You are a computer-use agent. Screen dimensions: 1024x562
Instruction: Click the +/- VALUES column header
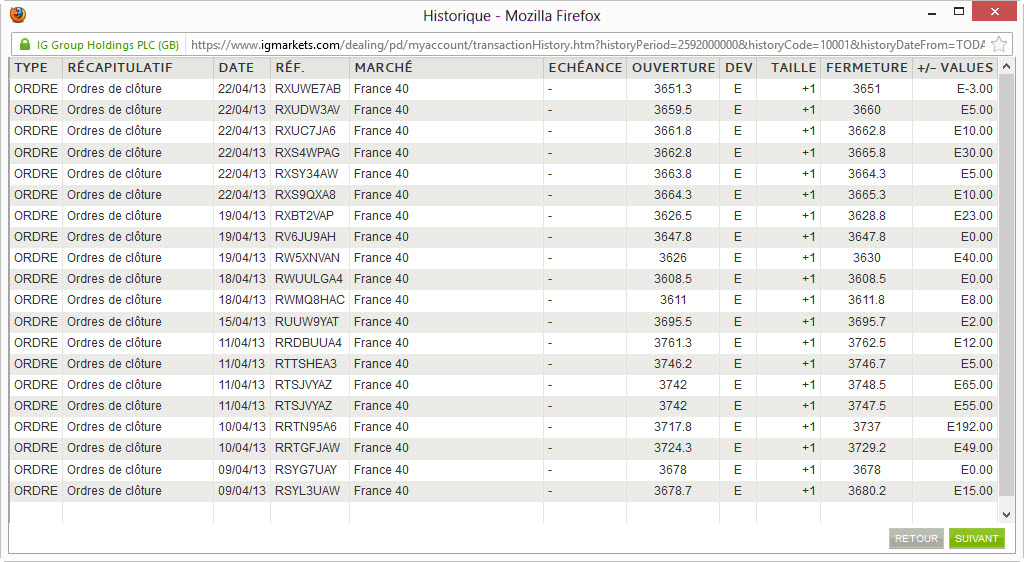tap(955, 68)
